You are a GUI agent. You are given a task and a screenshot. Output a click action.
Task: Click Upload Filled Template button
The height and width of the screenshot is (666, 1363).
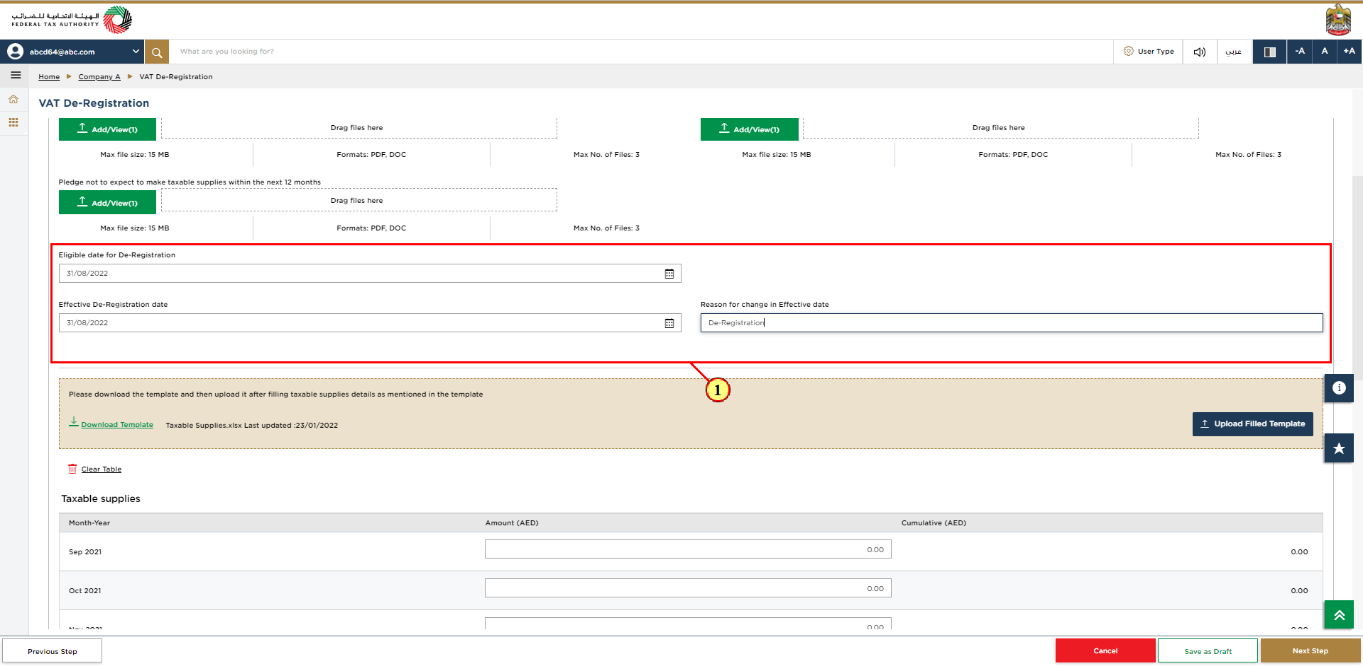[x=1252, y=424]
